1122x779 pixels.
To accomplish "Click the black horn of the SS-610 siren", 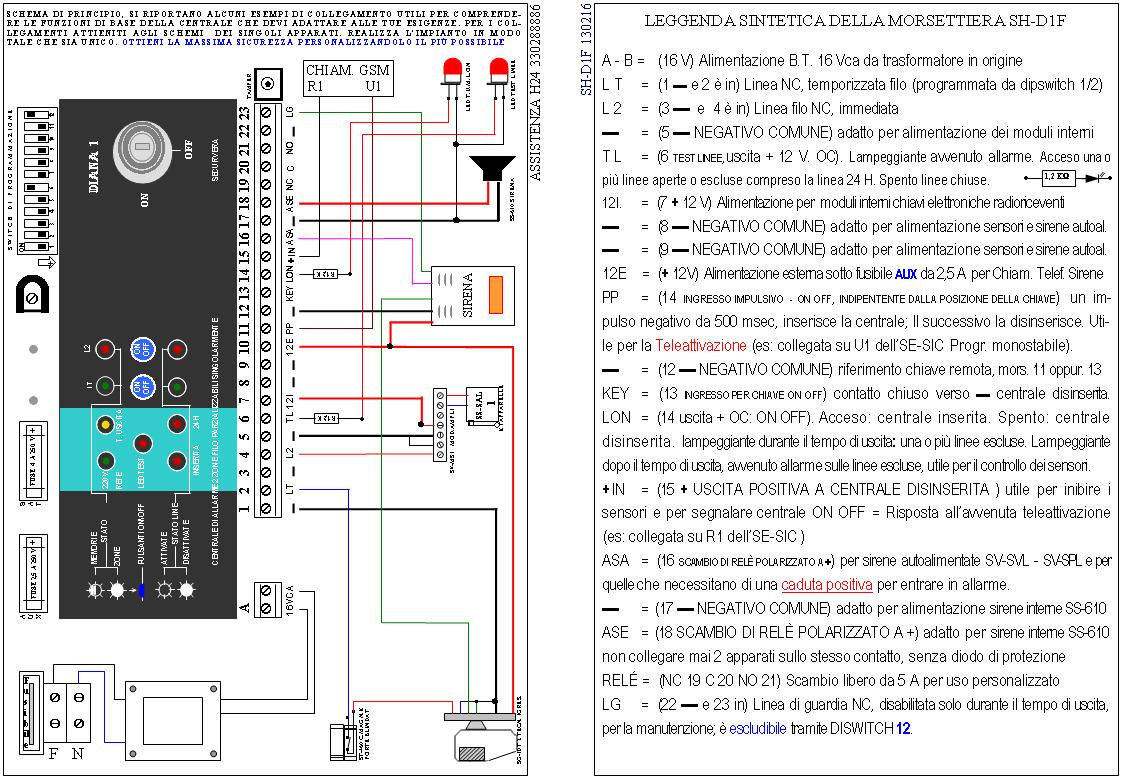I will pyautogui.click(x=492, y=169).
